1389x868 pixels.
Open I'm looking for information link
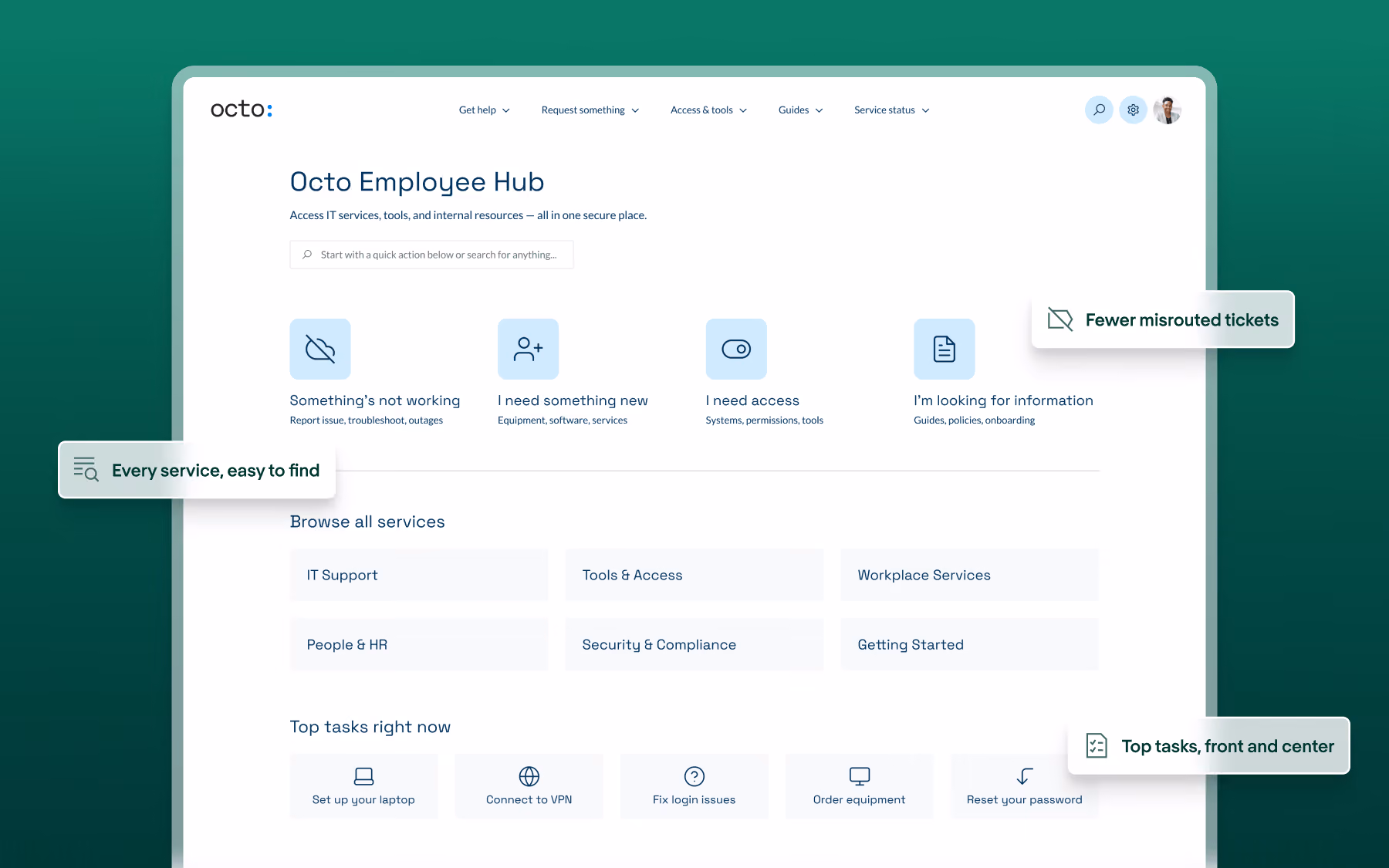click(1003, 400)
